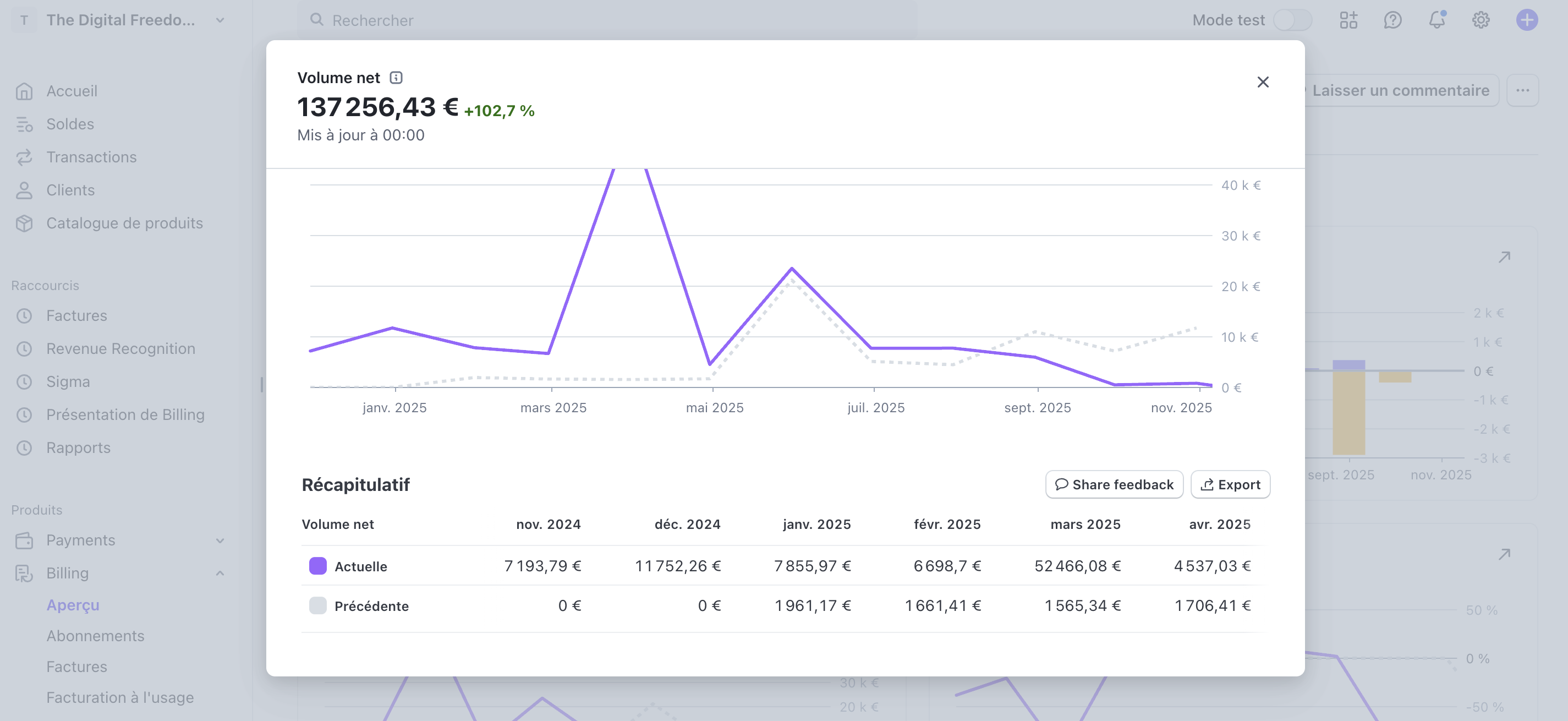Open The Digital Freedom account dropdown

[x=220, y=20]
